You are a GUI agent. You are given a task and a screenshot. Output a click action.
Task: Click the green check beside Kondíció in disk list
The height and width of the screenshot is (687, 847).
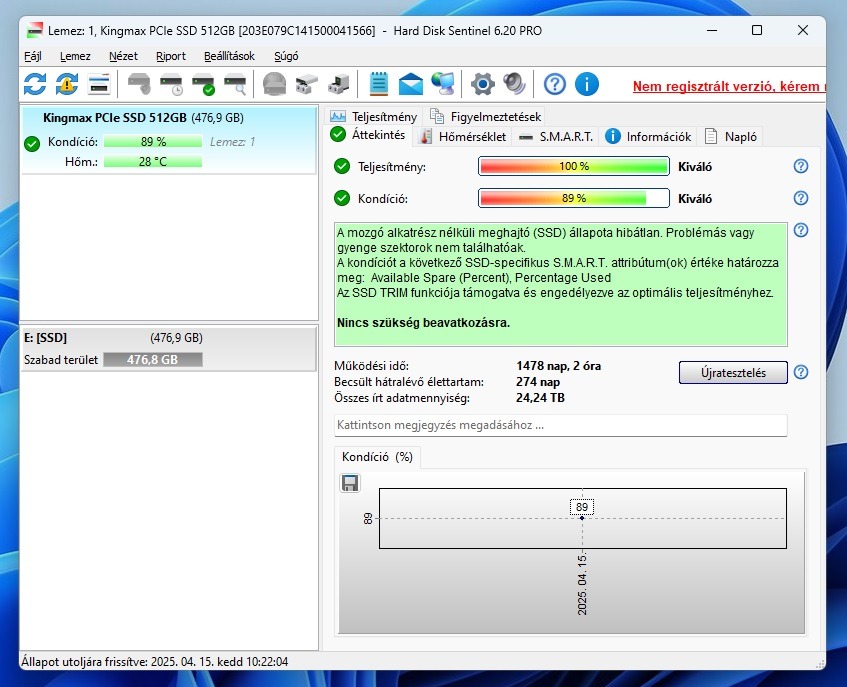(x=32, y=144)
